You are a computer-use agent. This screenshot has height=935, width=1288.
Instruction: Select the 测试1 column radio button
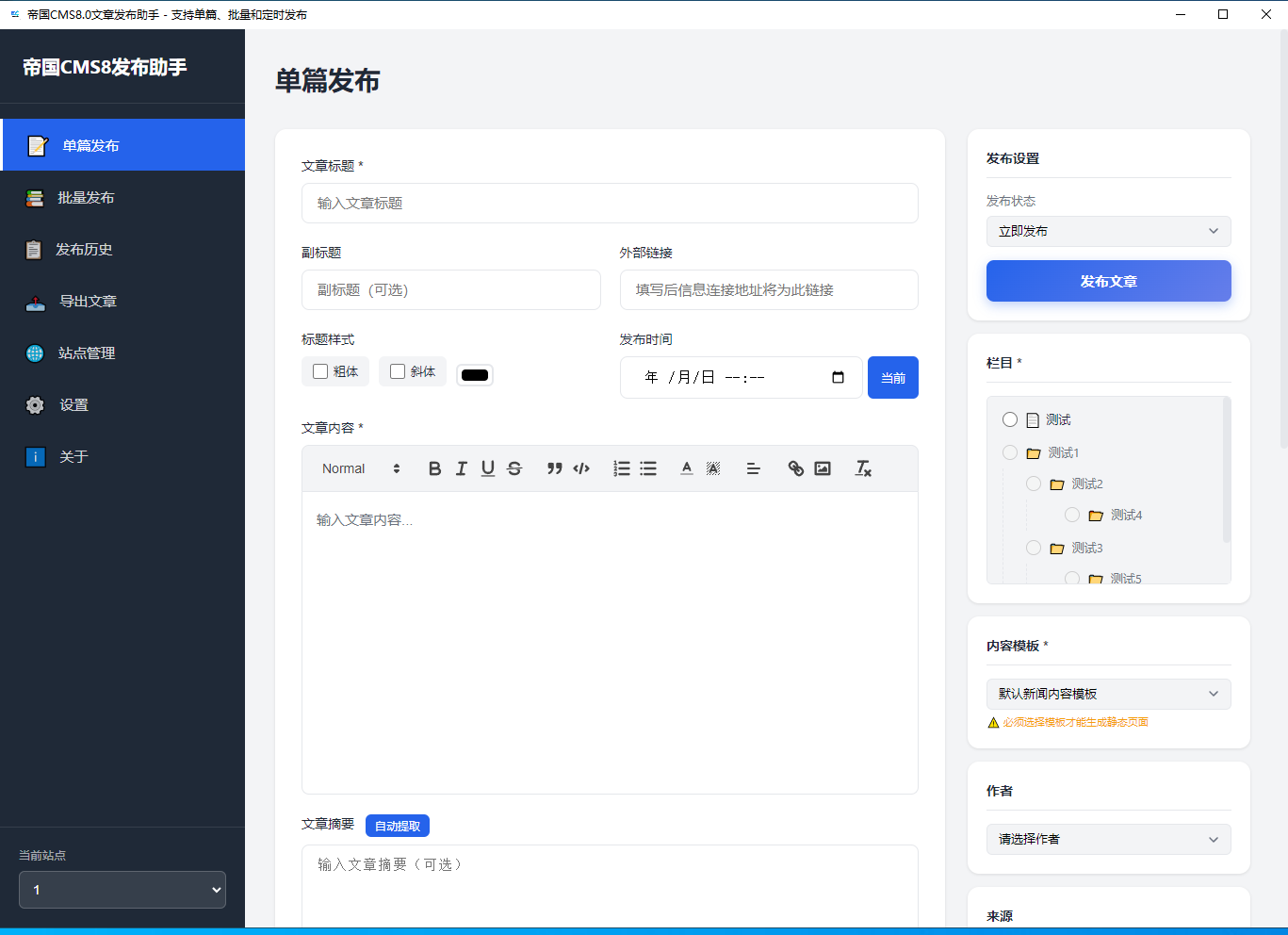1009,452
